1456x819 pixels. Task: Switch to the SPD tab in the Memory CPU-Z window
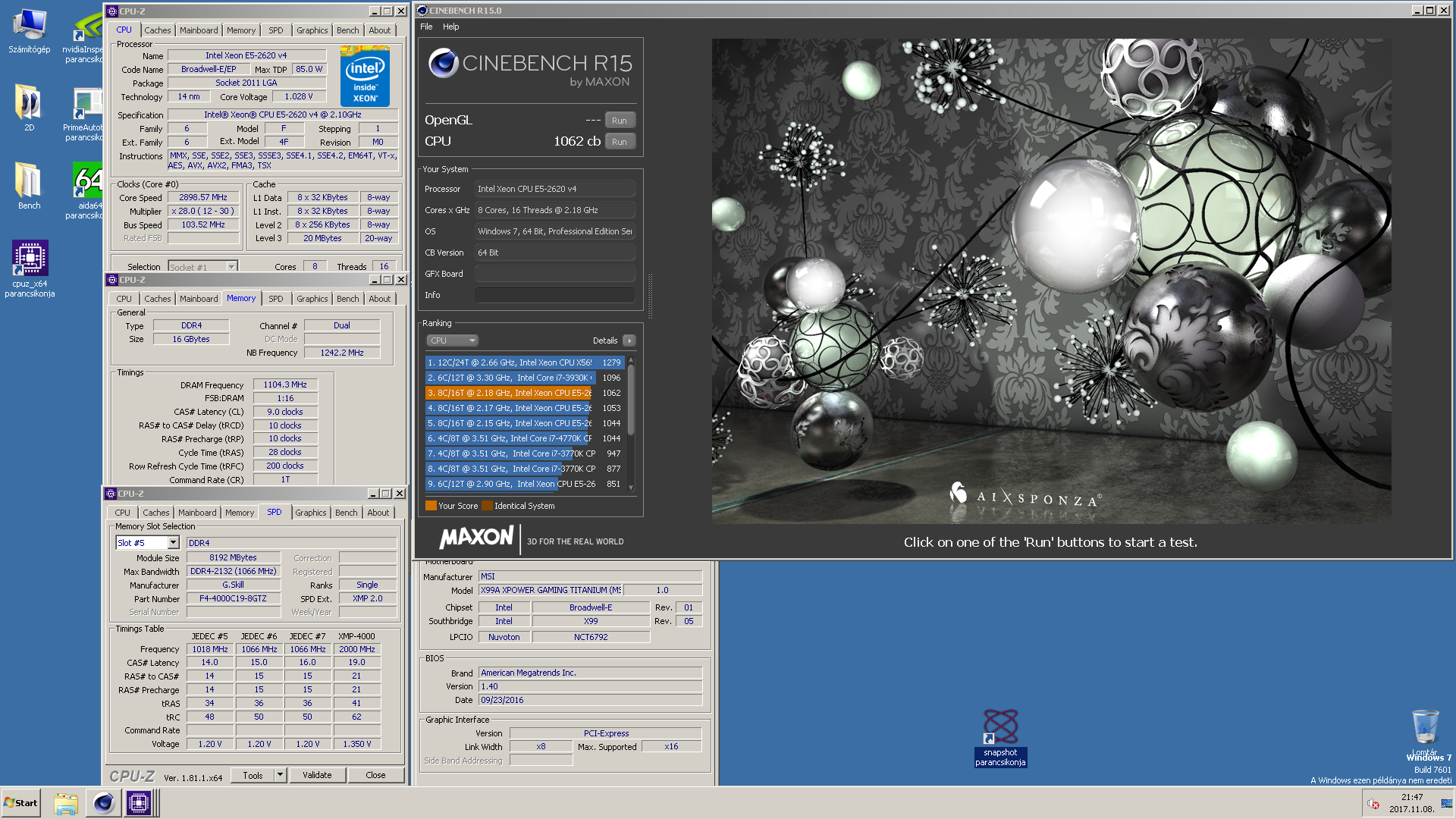click(276, 299)
